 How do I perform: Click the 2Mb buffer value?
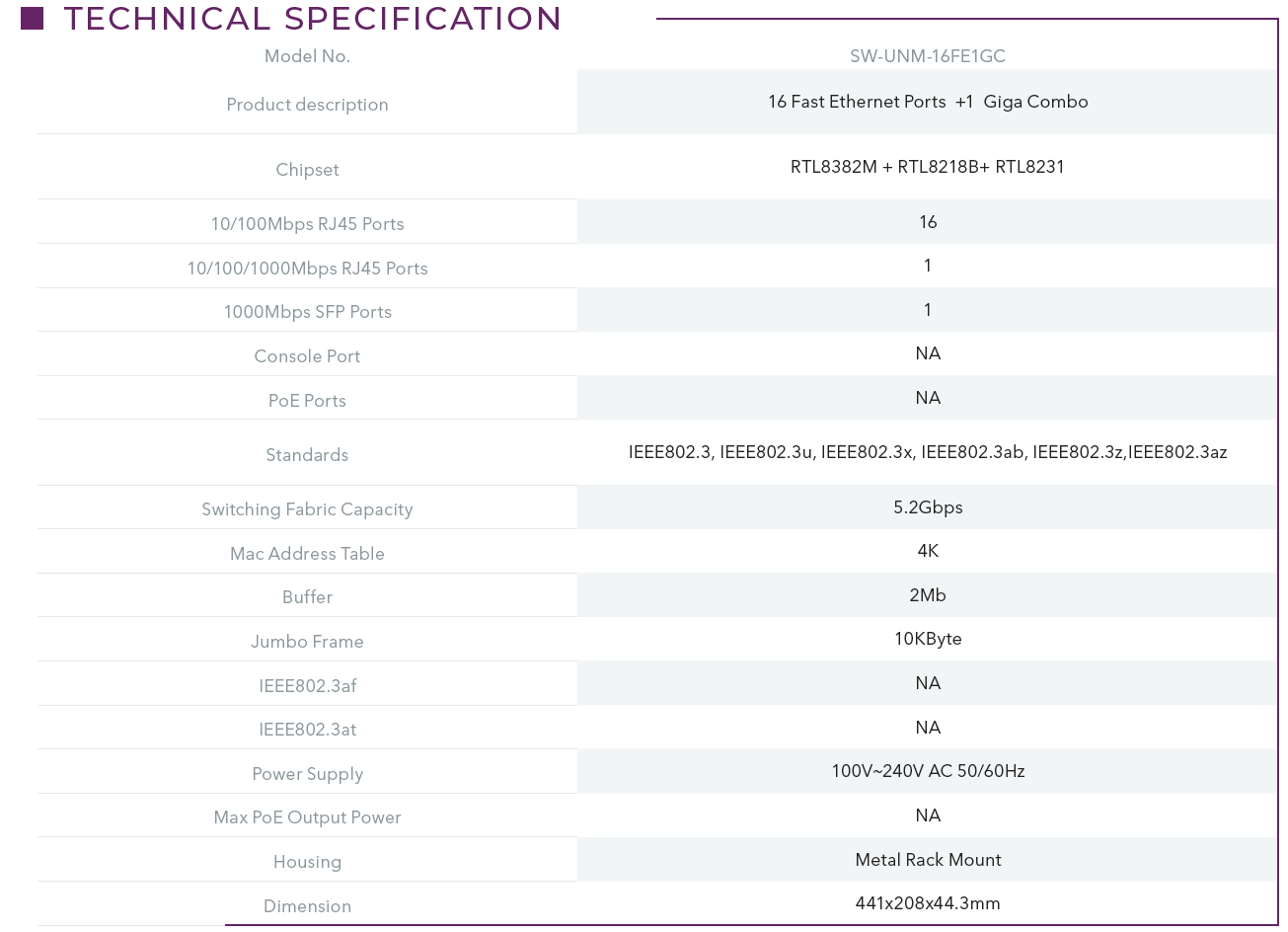click(928, 595)
